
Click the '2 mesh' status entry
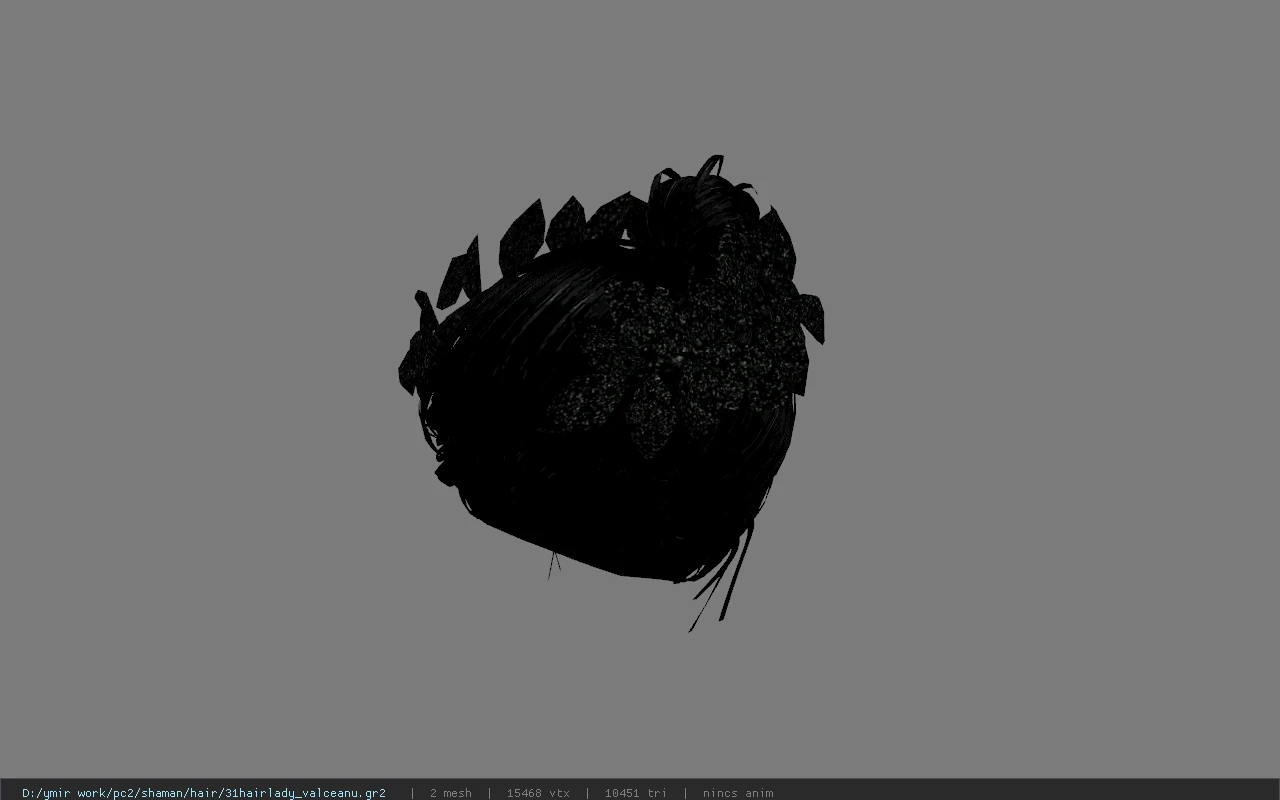point(450,793)
